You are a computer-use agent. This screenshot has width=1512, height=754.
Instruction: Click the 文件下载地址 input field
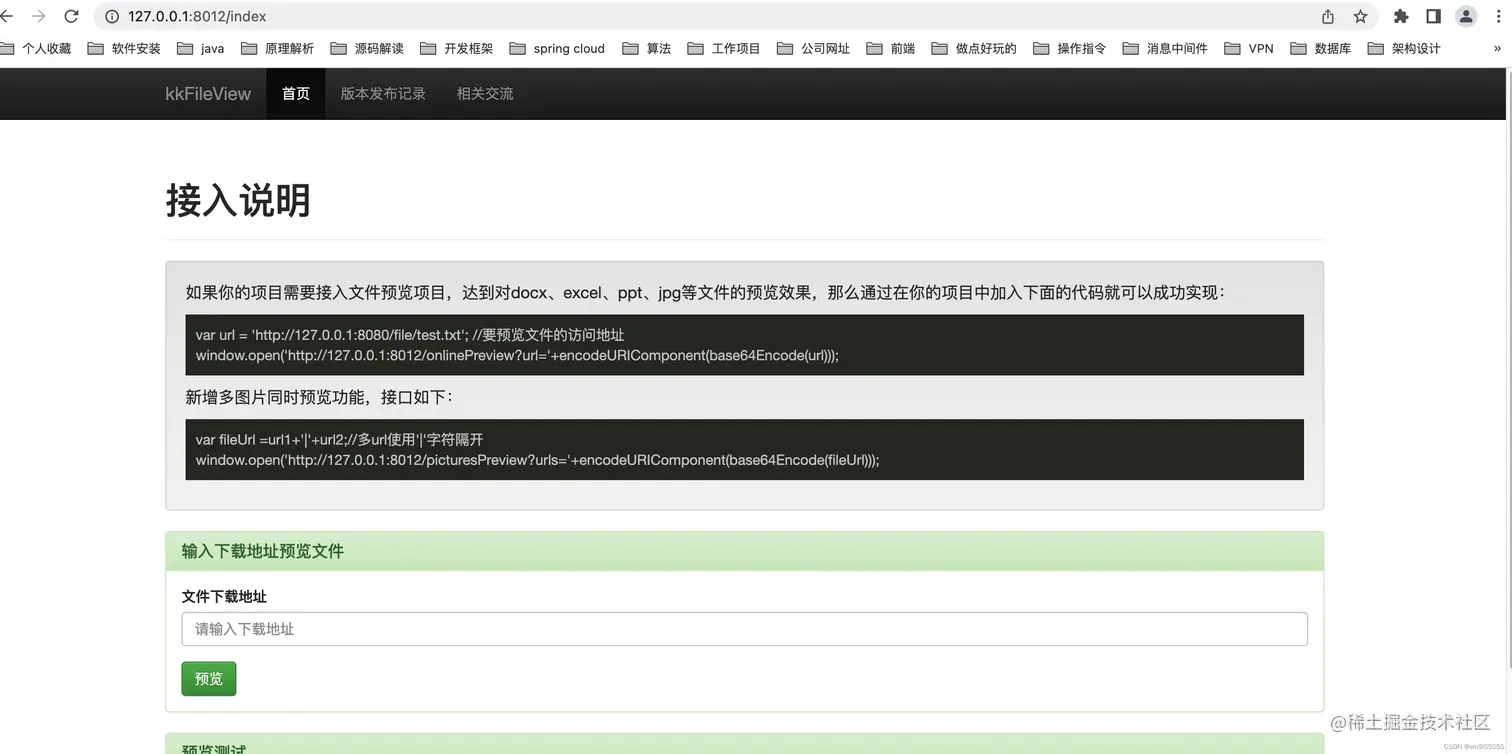coord(744,629)
